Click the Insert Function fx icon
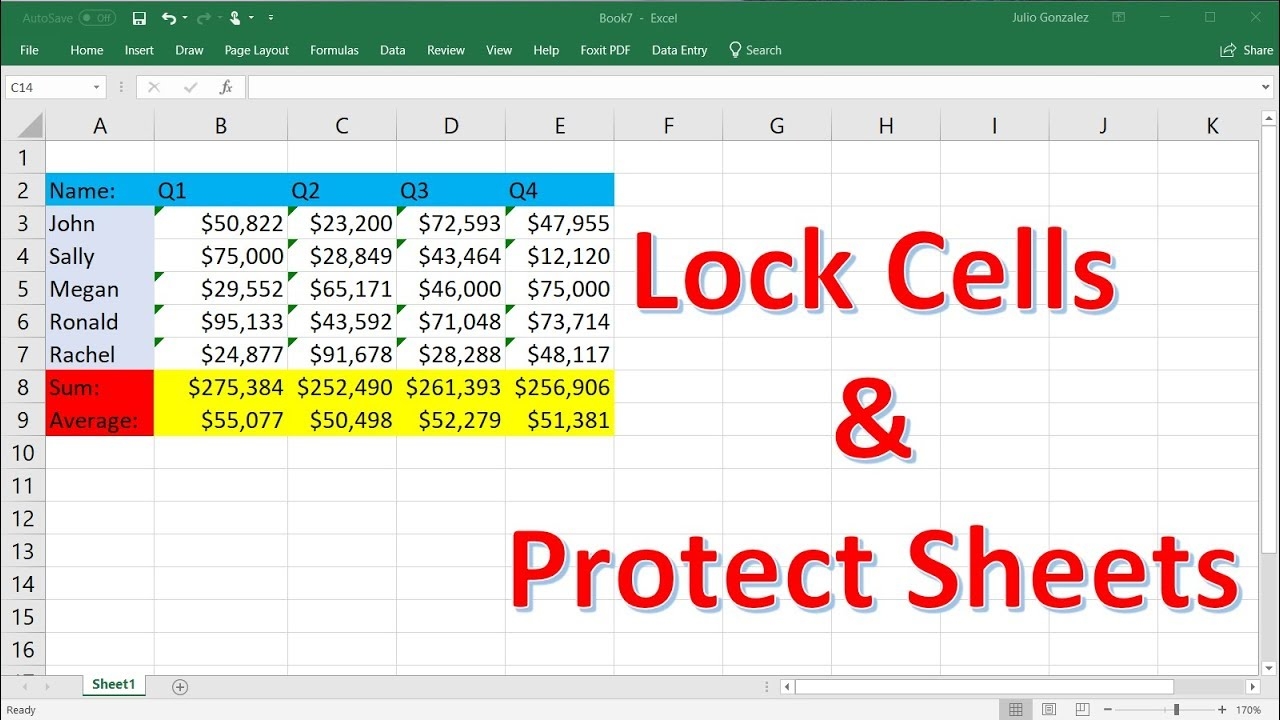 [226, 86]
